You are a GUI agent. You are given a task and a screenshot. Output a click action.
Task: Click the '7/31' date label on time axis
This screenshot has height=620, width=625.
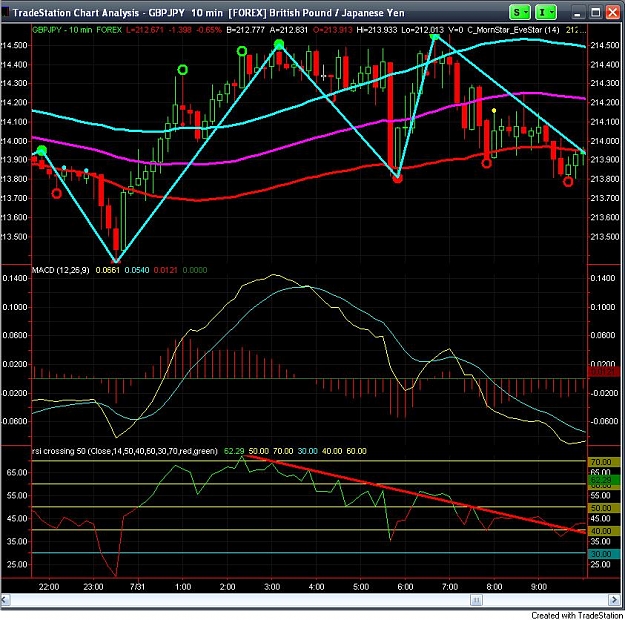click(x=137, y=587)
